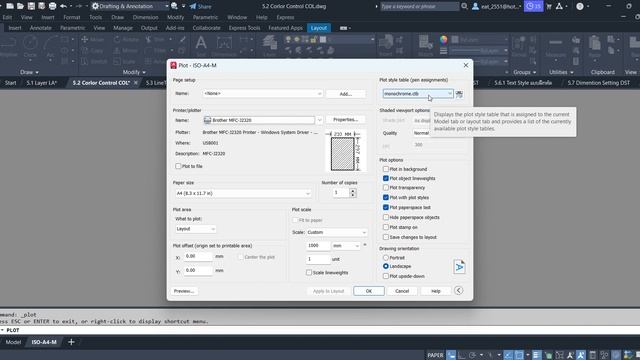
Task: Click the Add... button in Page setup
Action: [346, 94]
